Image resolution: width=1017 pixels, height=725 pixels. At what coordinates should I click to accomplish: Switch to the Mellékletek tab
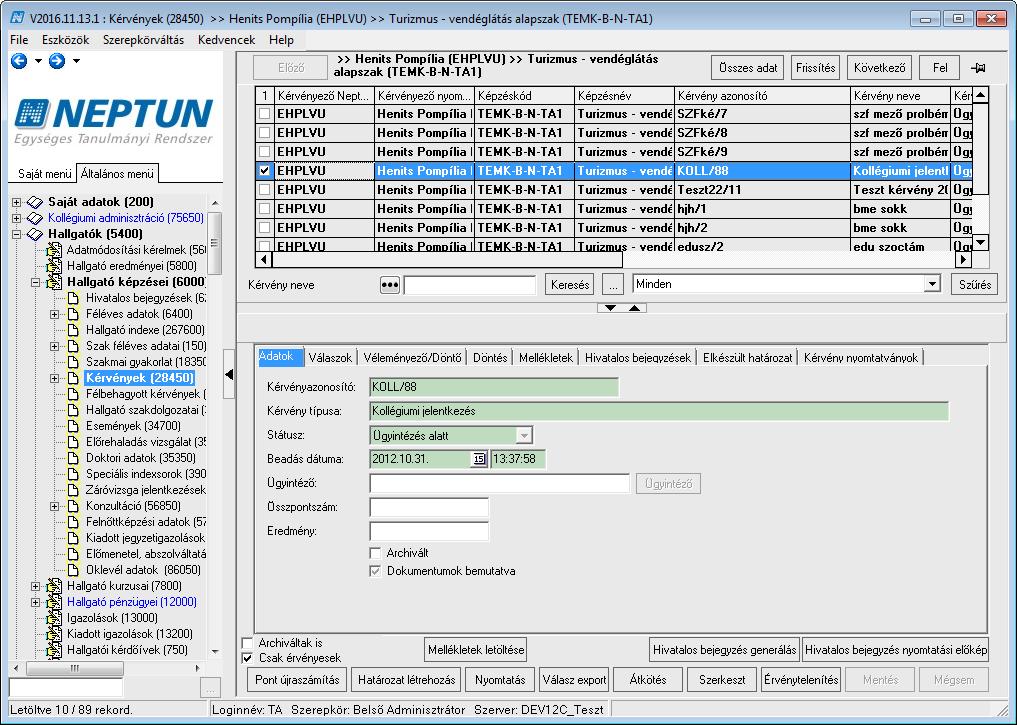(546, 358)
